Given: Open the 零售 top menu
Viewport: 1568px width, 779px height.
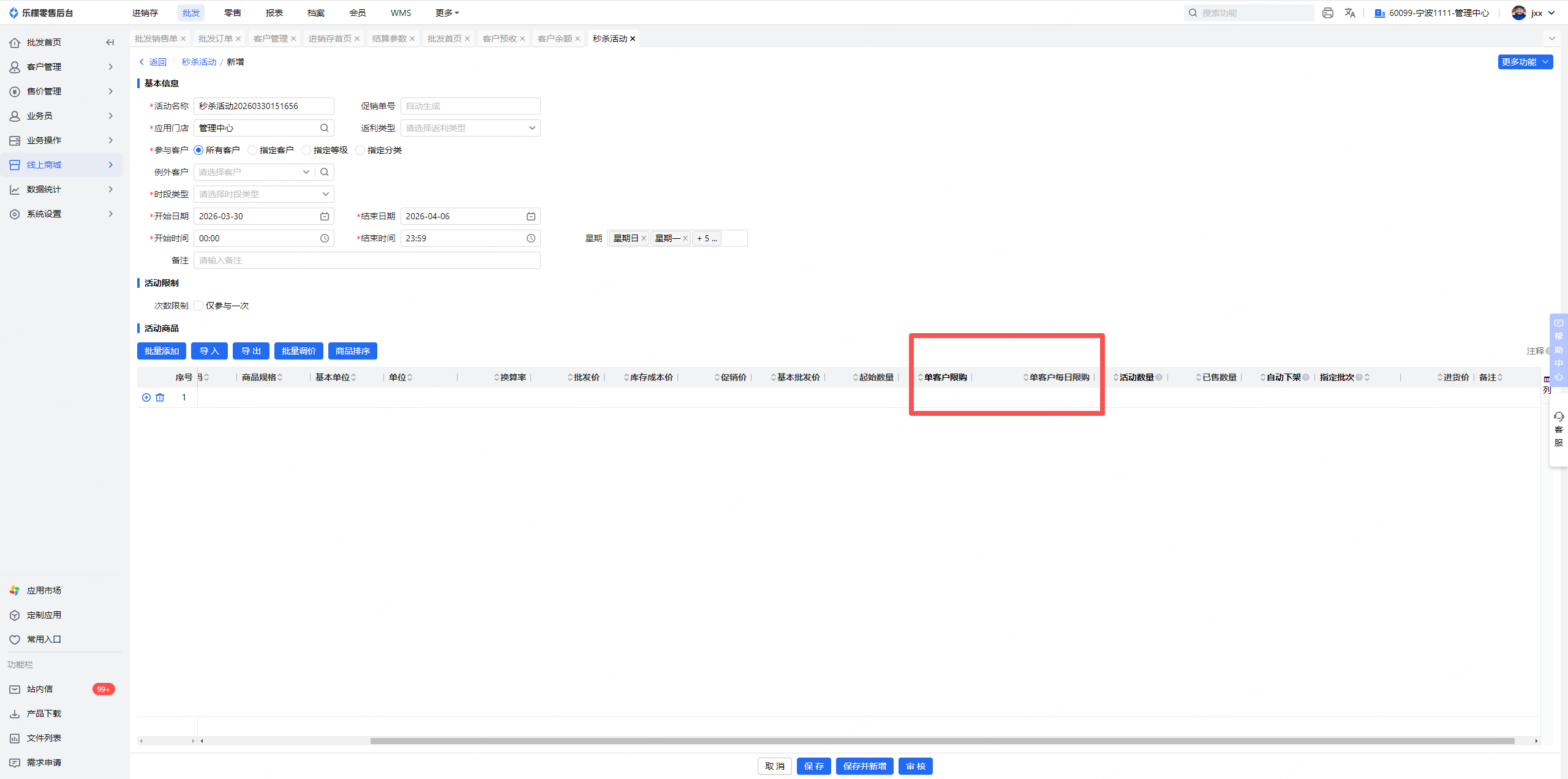Looking at the screenshot, I should 232,13.
